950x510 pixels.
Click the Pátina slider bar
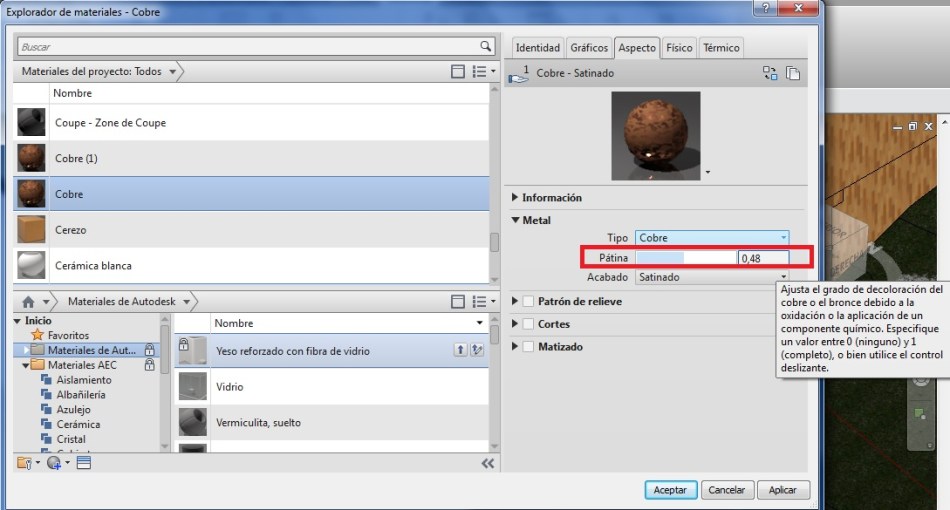685,258
